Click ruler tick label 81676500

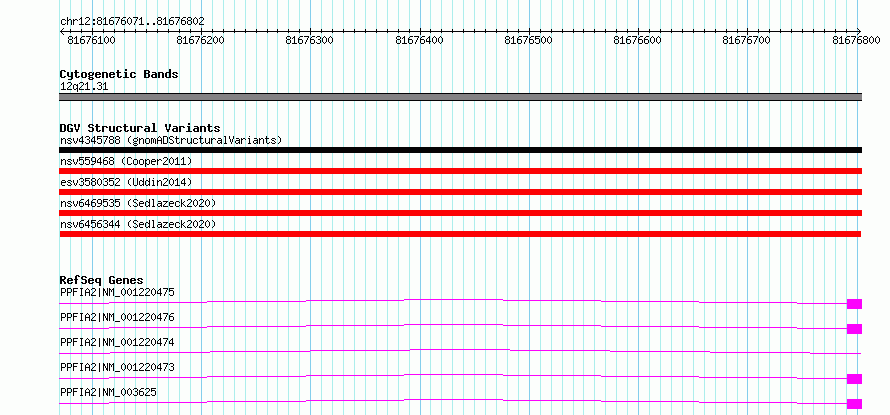point(528,40)
